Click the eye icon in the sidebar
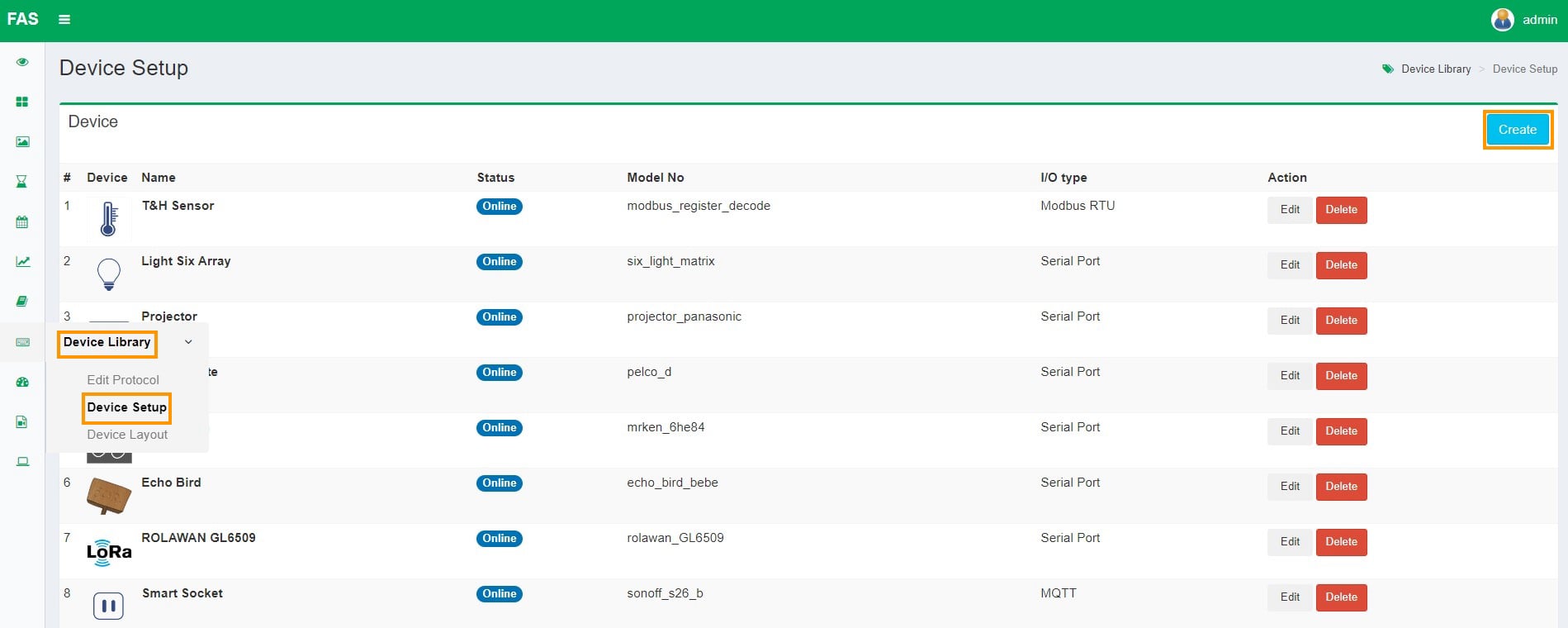1568x628 pixels. point(22,62)
